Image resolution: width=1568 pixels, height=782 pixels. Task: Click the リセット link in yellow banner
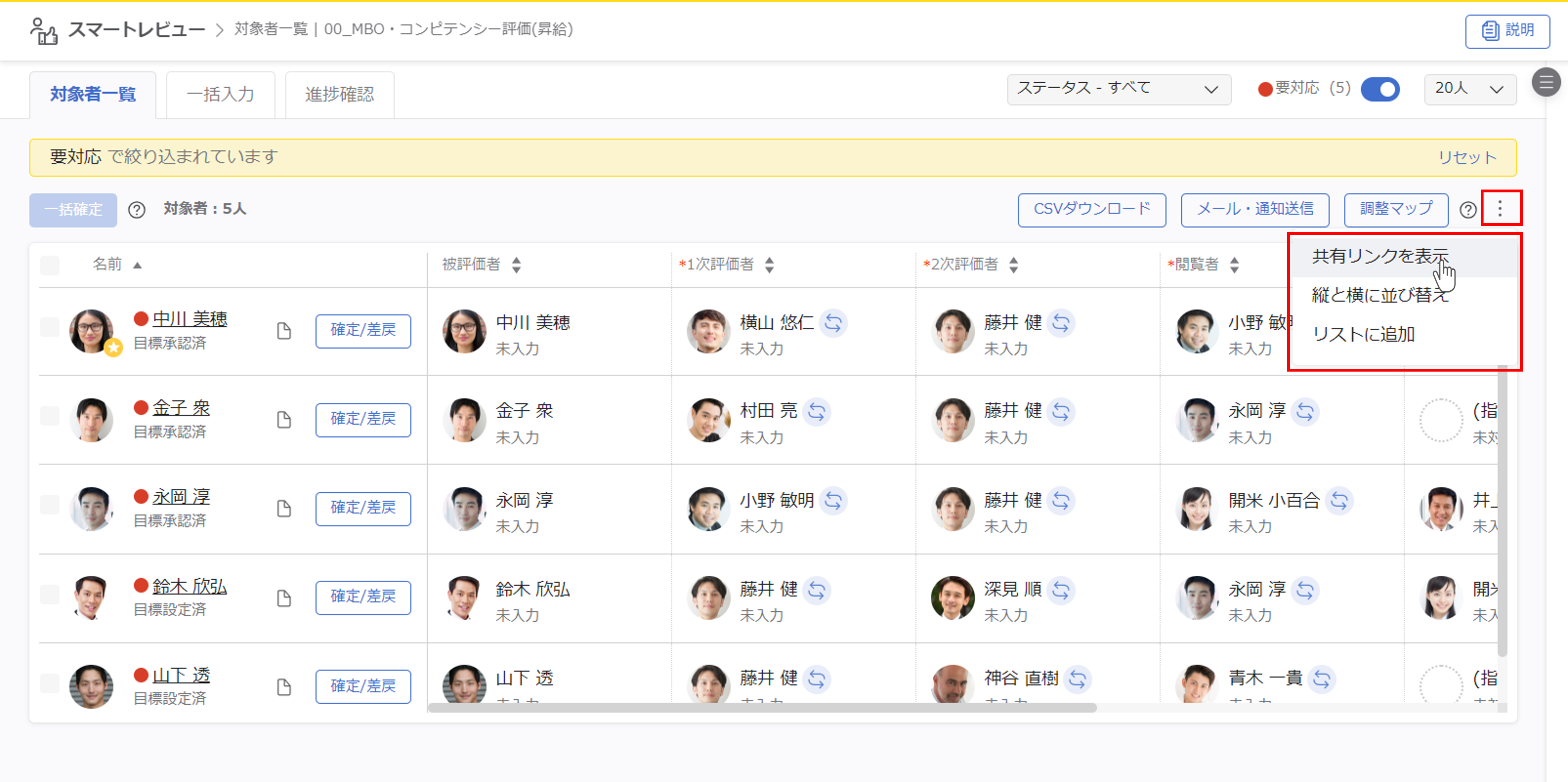(x=1467, y=157)
